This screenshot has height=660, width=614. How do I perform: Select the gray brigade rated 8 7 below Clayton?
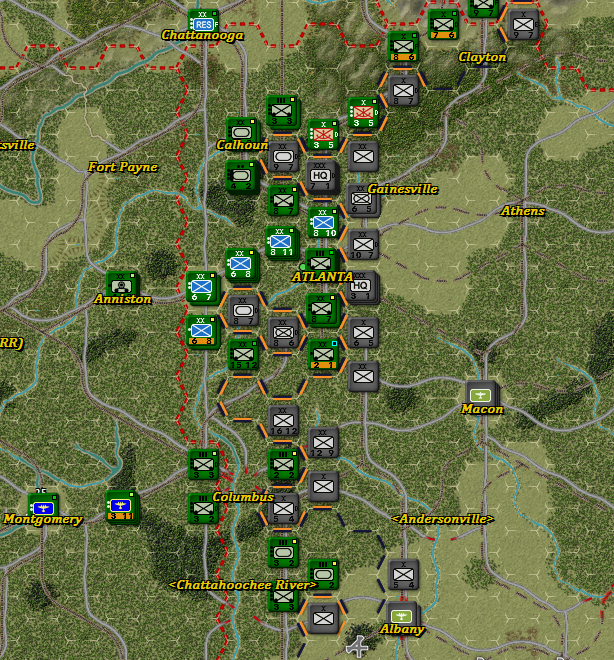tap(403, 90)
